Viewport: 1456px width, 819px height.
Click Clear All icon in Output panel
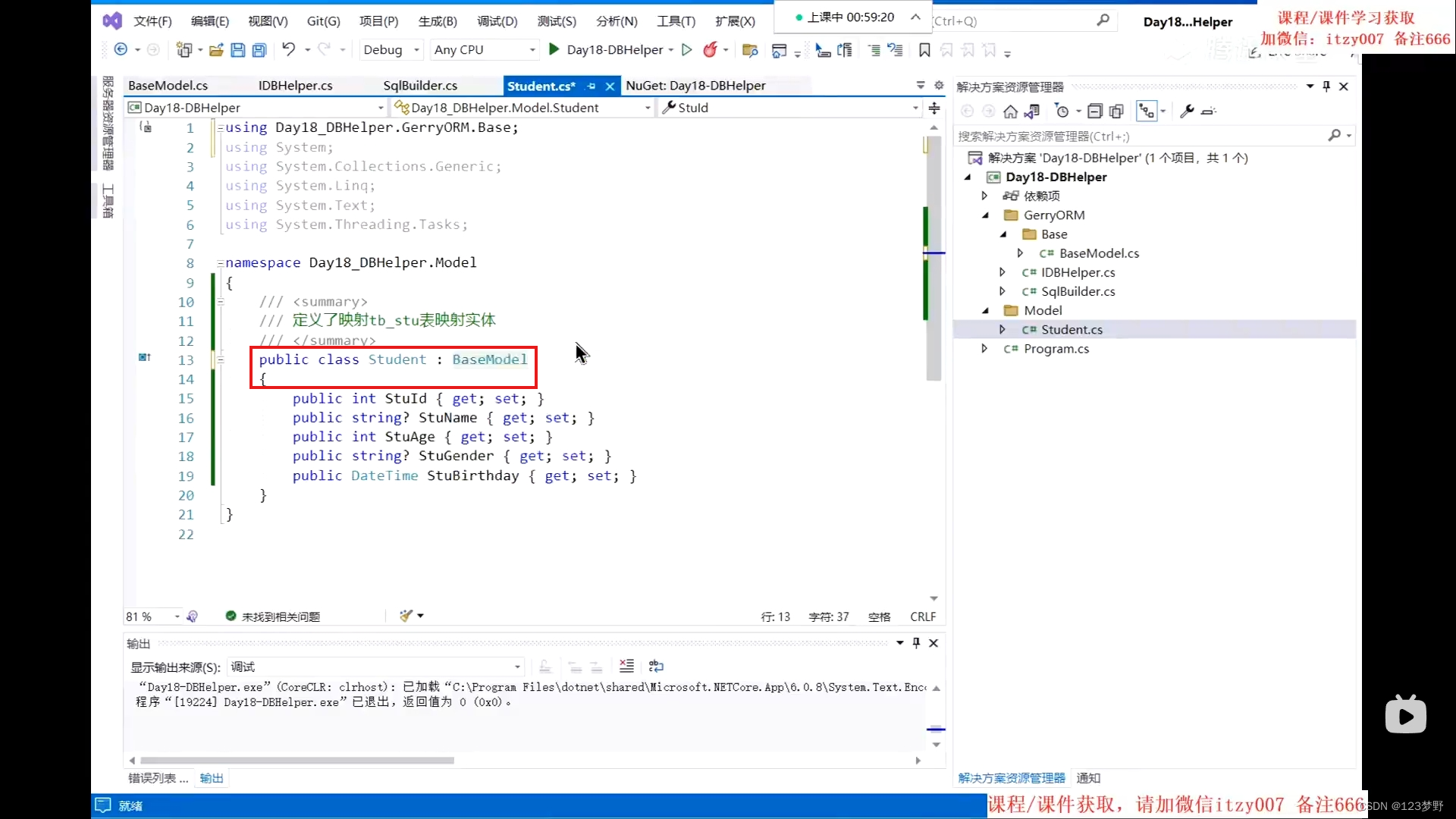(626, 666)
